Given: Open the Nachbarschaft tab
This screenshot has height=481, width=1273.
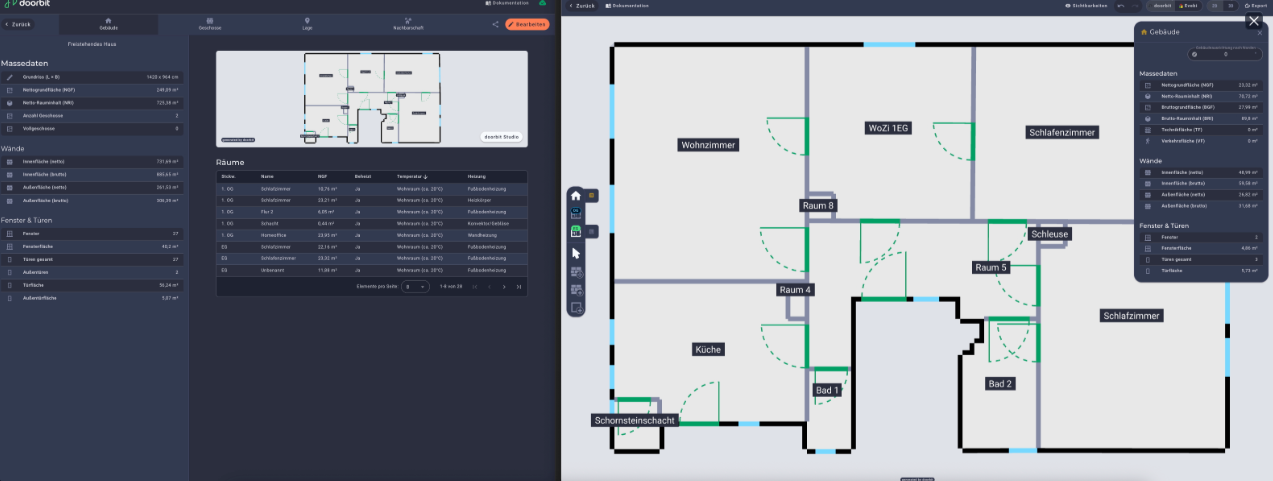Looking at the screenshot, I should tap(408, 23).
